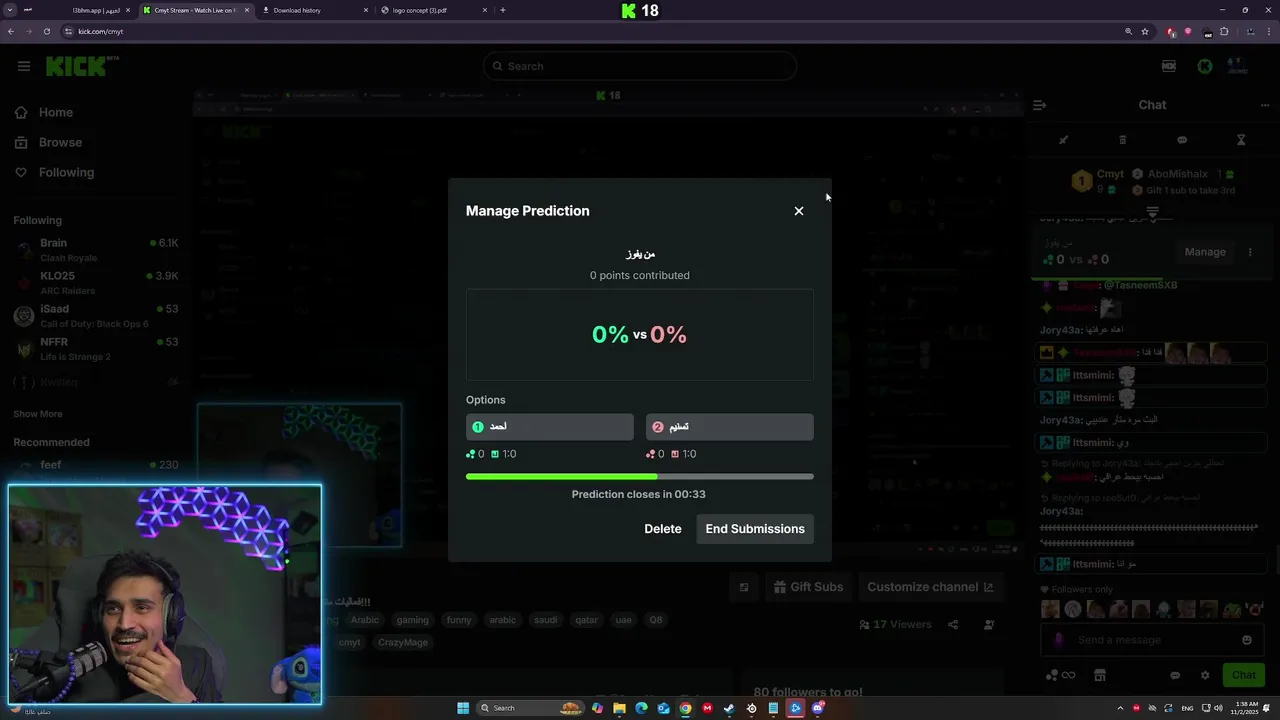Click the Send a message field

pos(1150,640)
